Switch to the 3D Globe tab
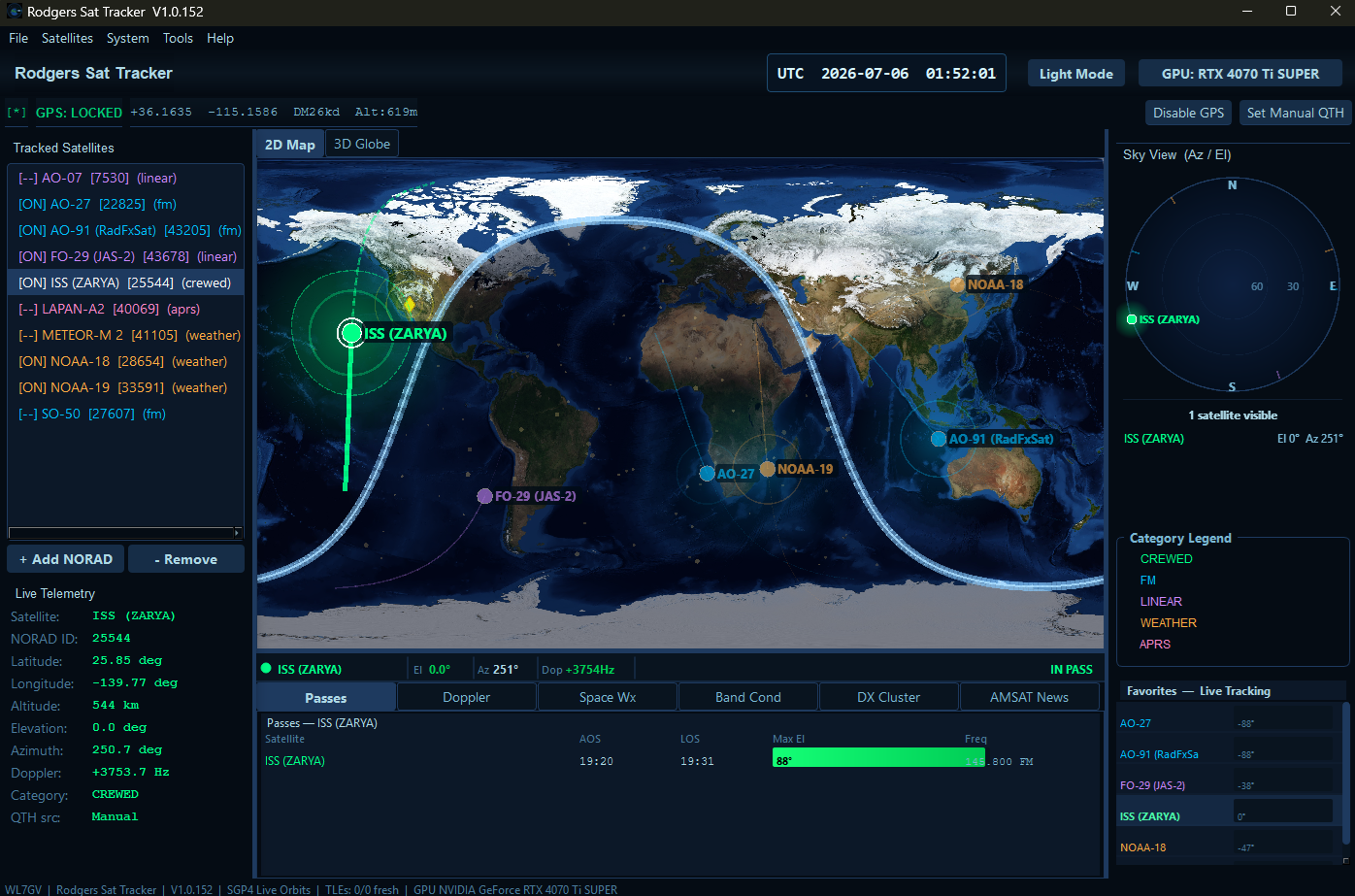 [362, 144]
